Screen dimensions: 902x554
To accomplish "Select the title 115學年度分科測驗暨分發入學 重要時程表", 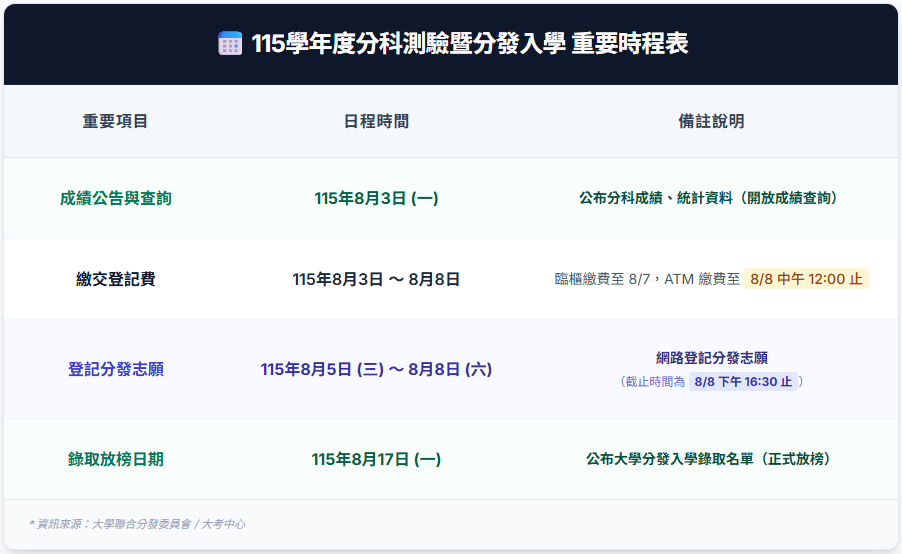I will coord(469,44).
